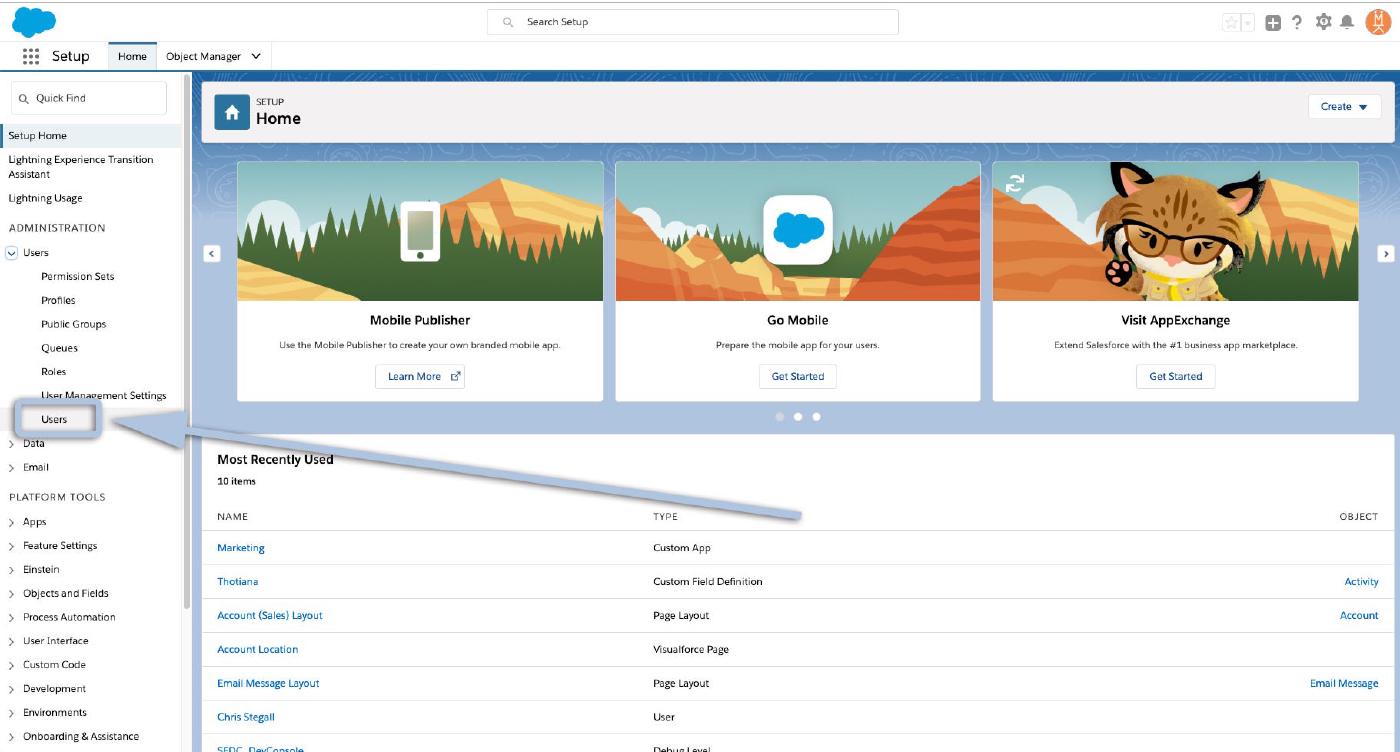The height and width of the screenshot is (752, 1400).
Task: Open Users under the Users section
Action: (54, 420)
